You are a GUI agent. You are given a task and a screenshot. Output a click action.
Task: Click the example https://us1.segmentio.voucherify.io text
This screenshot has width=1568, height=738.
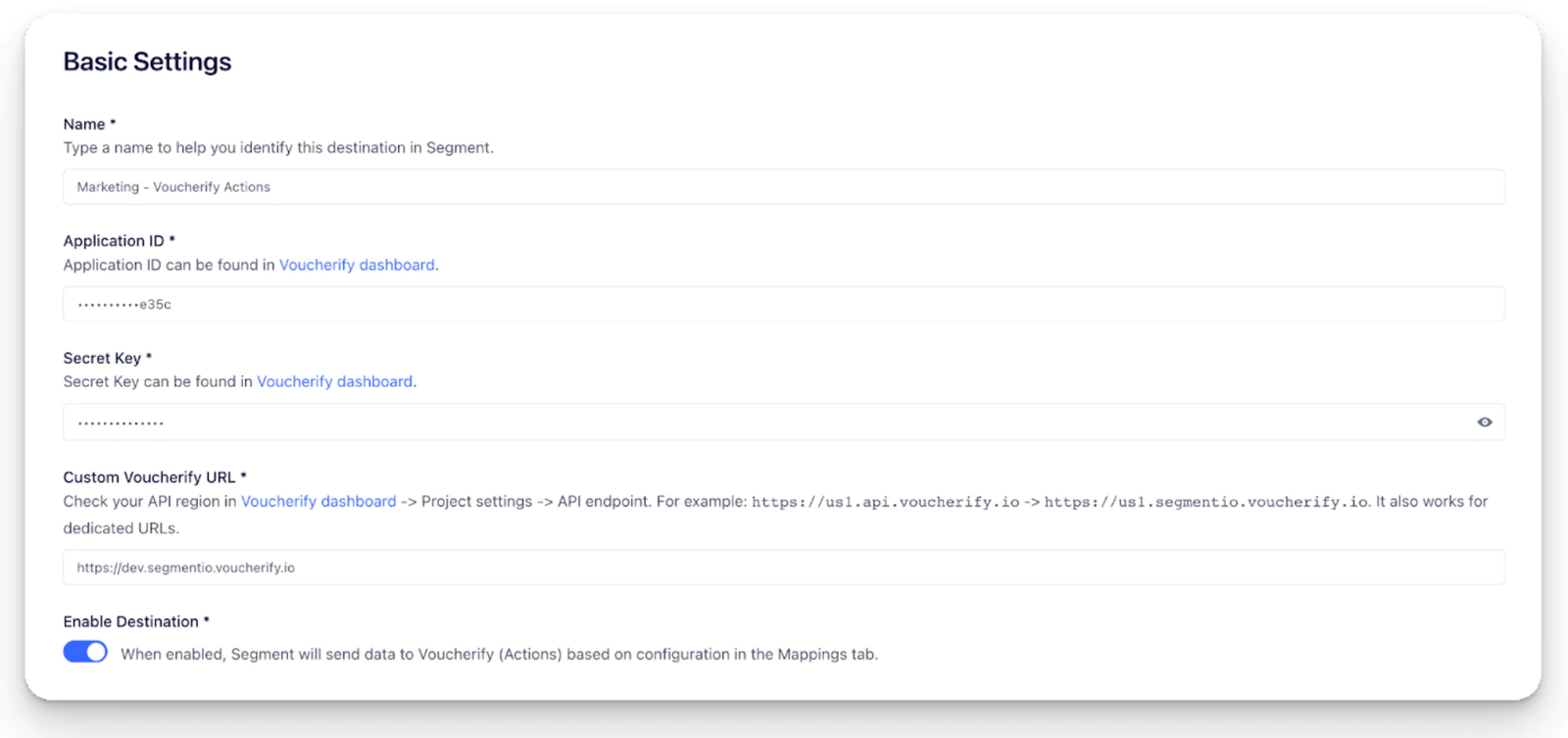[x=1205, y=502]
